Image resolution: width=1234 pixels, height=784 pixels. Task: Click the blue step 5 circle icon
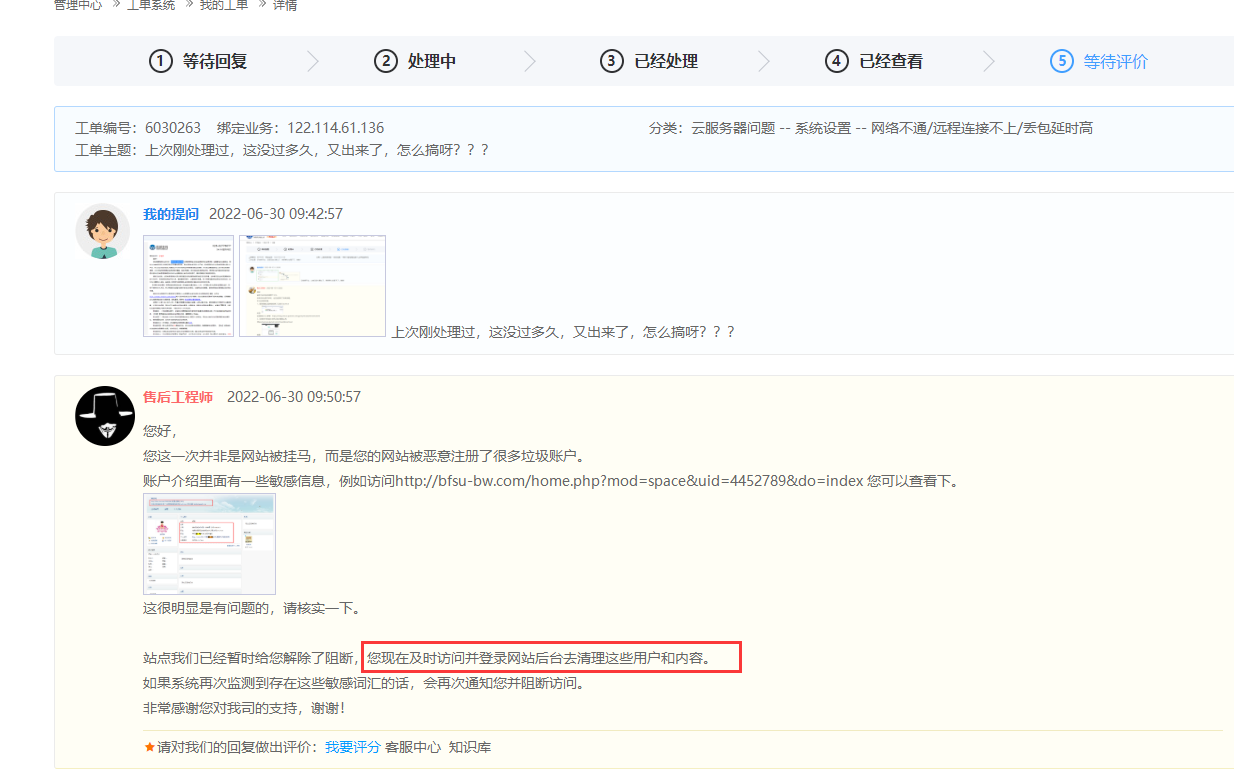[1061, 61]
